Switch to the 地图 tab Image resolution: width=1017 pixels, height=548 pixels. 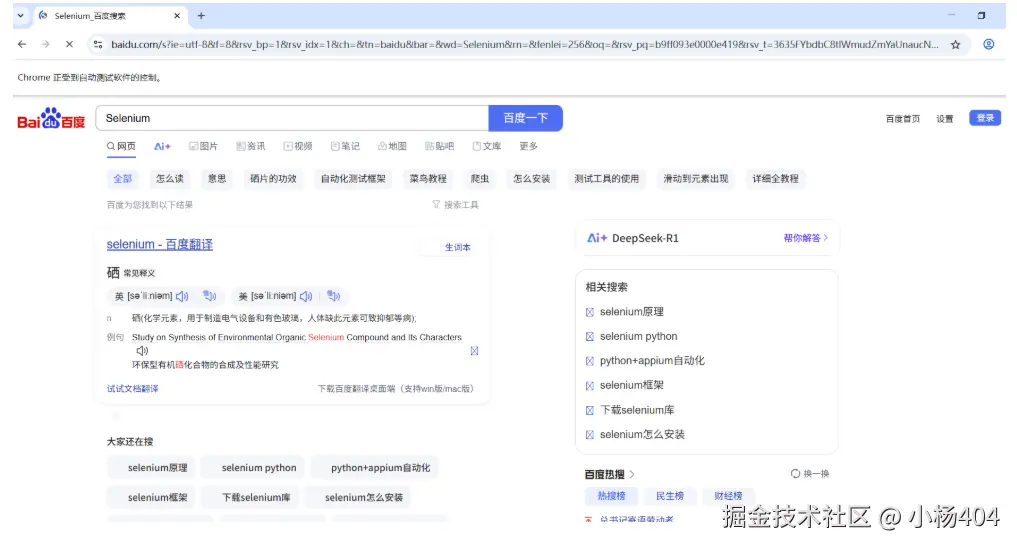pos(392,147)
